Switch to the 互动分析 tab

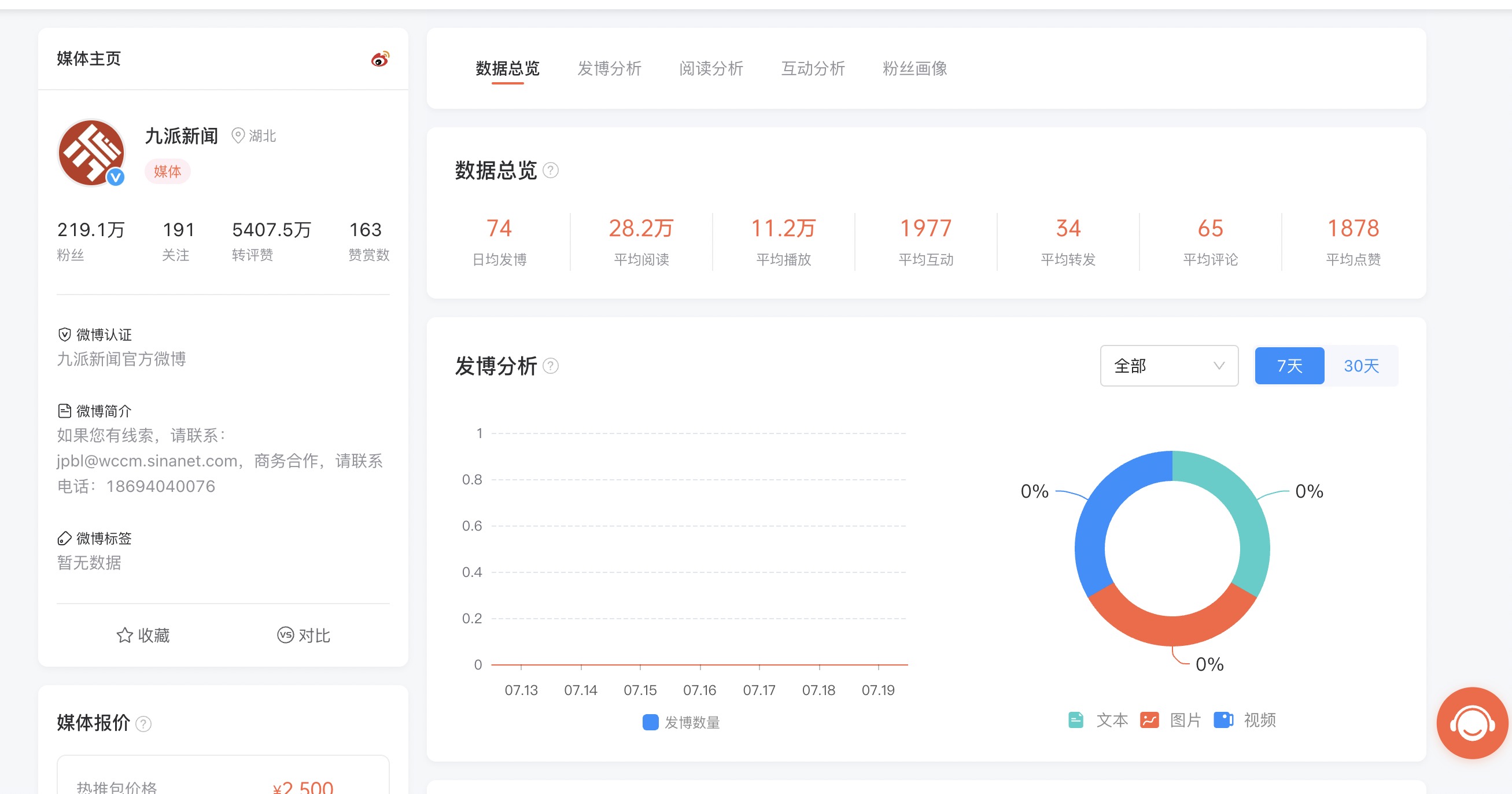pos(813,69)
